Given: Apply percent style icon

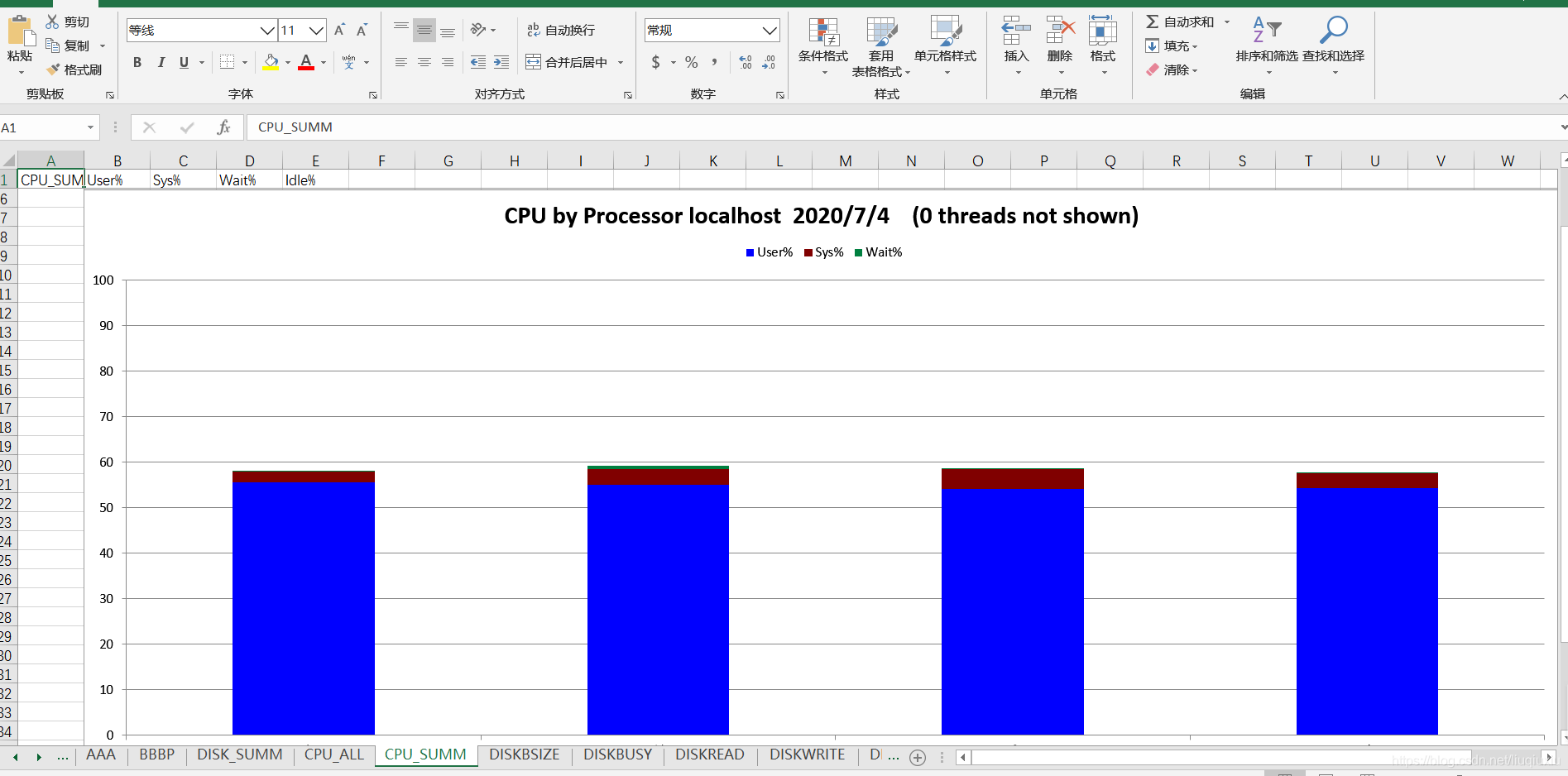Looking at the screenshot, I should (692, 62).
